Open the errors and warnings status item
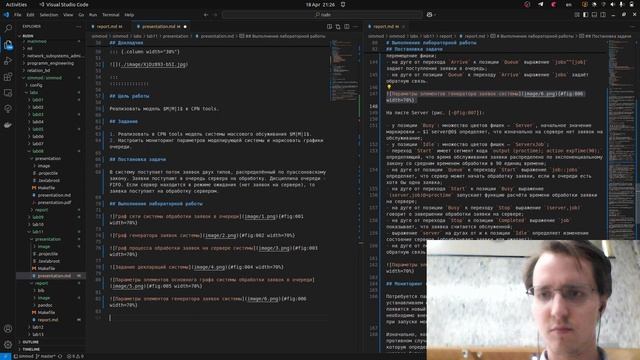Viewport: 640px width, 360px height. click(75, 356)
